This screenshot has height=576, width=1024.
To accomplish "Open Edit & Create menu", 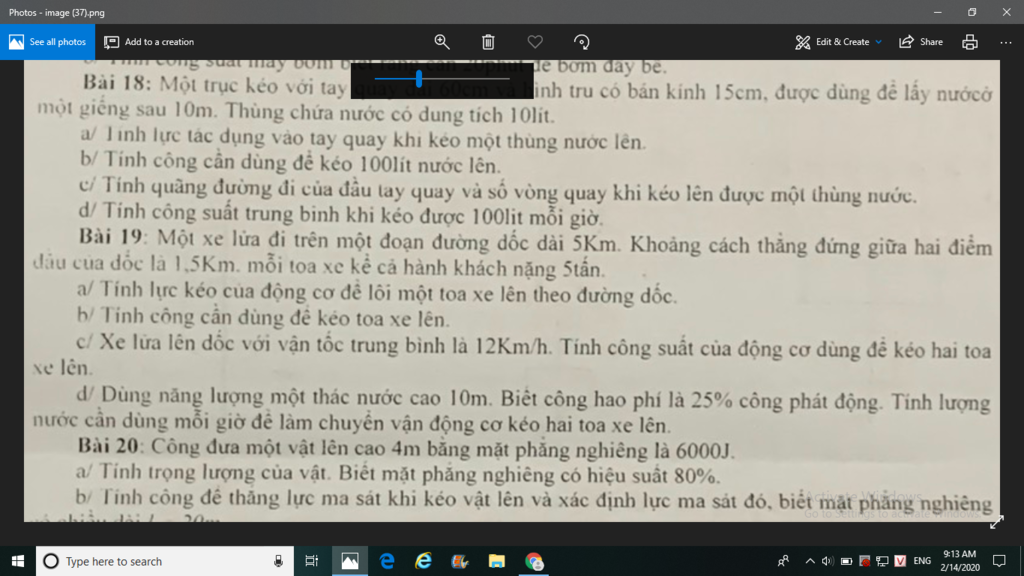I will click(x=839, y=42).
